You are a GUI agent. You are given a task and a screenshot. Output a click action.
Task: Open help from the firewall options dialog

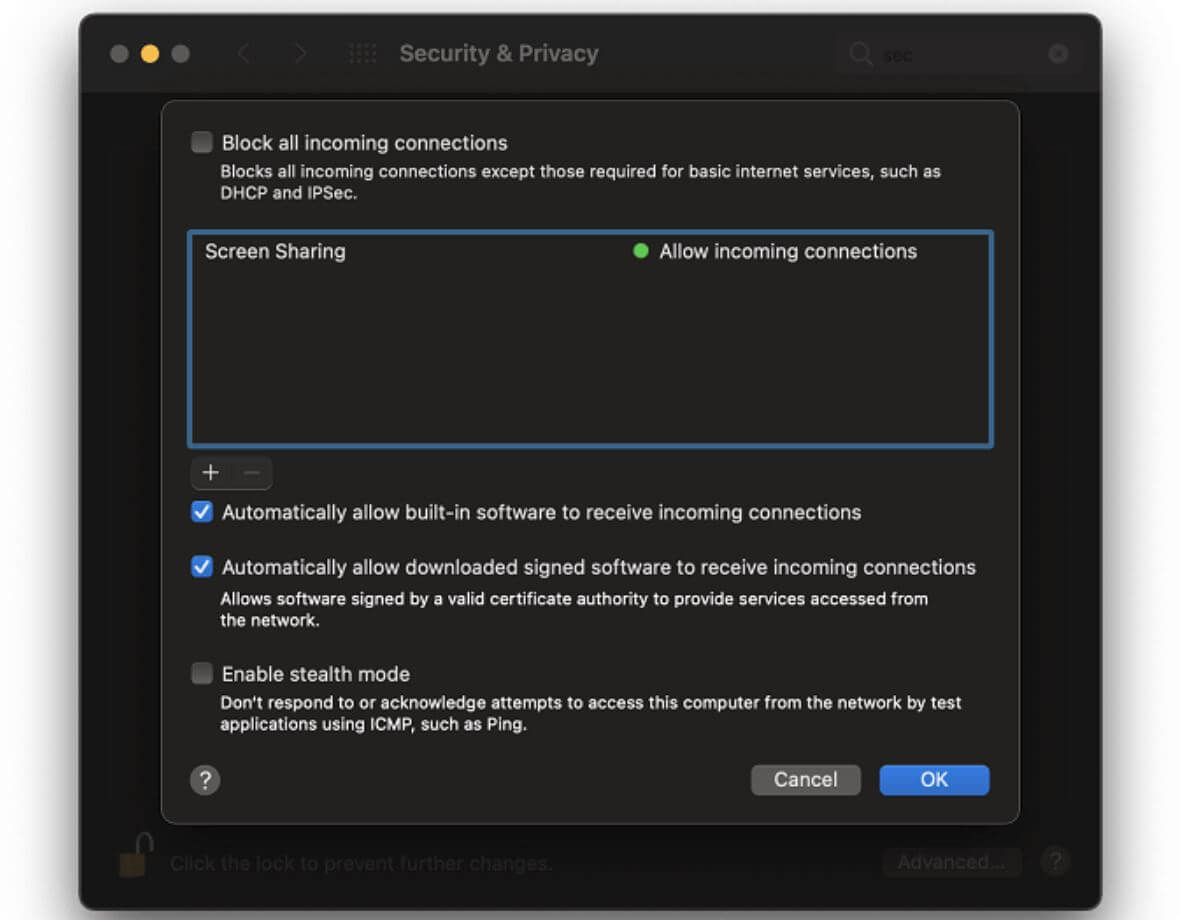click(205, 780)
